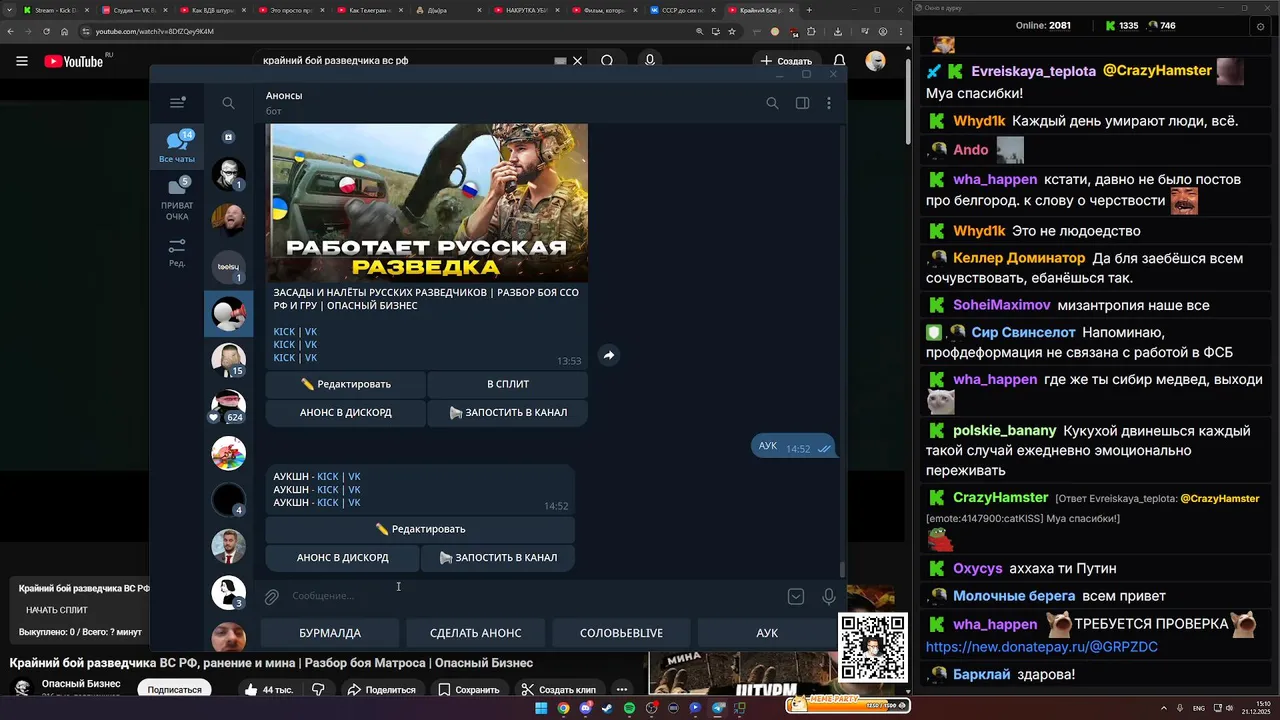Click 'Подписаться' subscribe button
This screenshot has height=720, width=1280.
pyautogui.click(x=174, y=689)
